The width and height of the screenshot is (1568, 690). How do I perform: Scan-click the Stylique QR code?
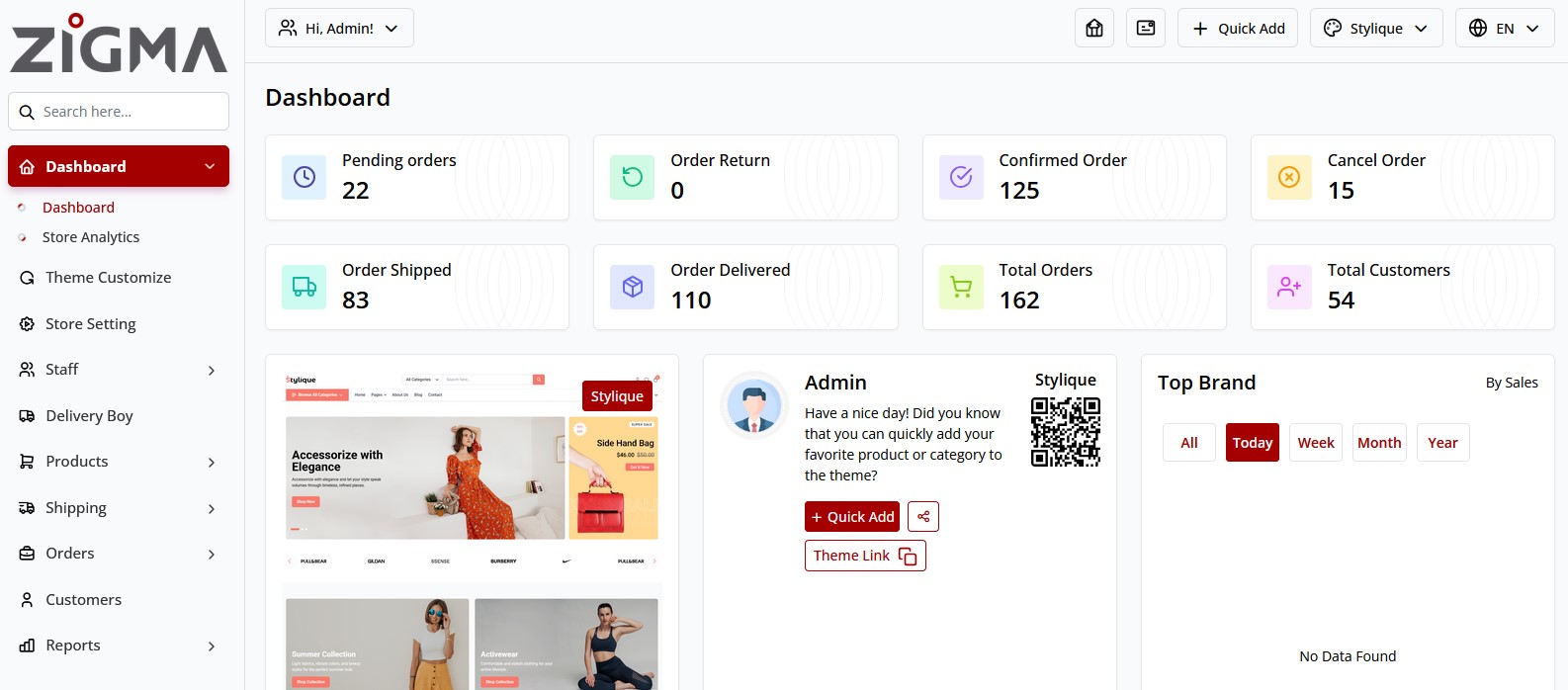pos(1065,432)
